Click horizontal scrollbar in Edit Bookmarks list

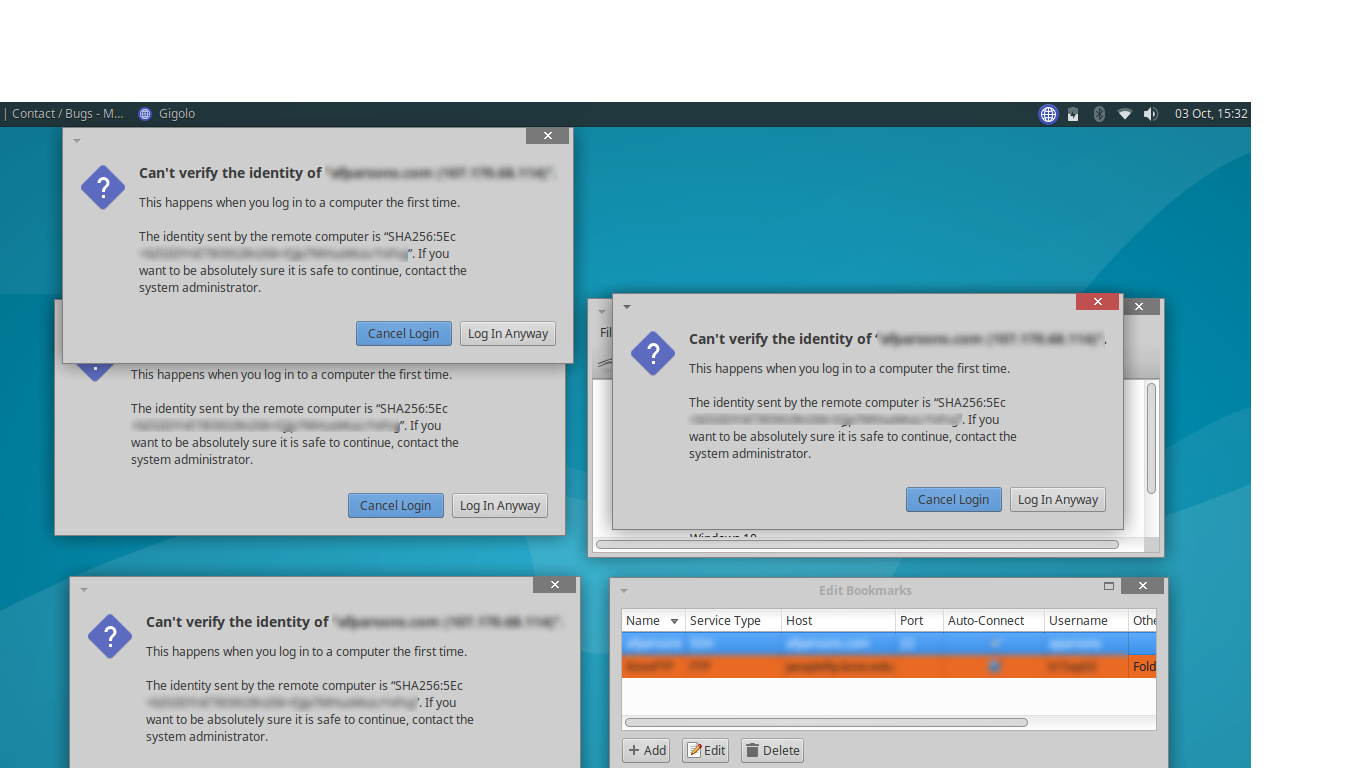coord(826,722)
